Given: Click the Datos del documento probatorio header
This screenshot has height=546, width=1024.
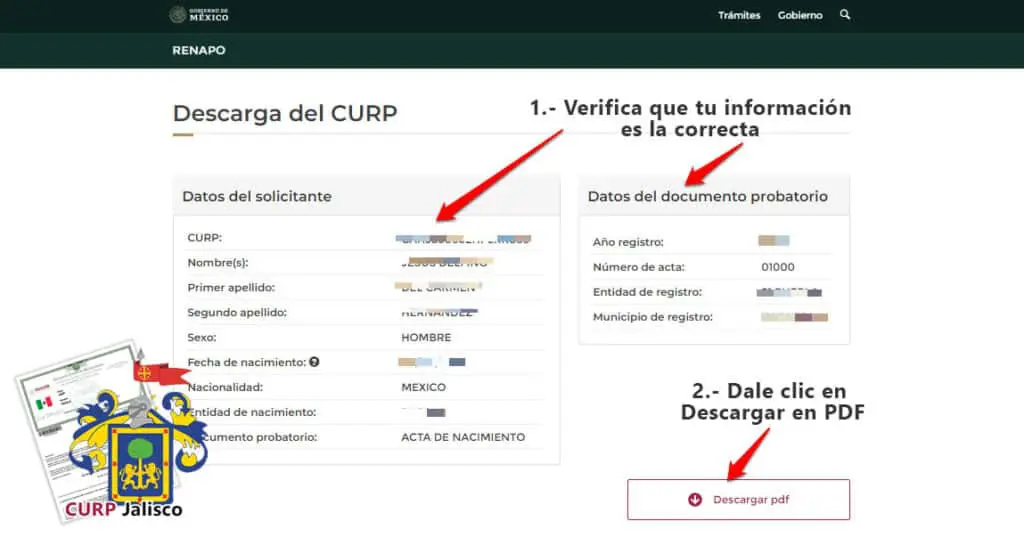Looking at the screenshot, I should tap(714, 196).
